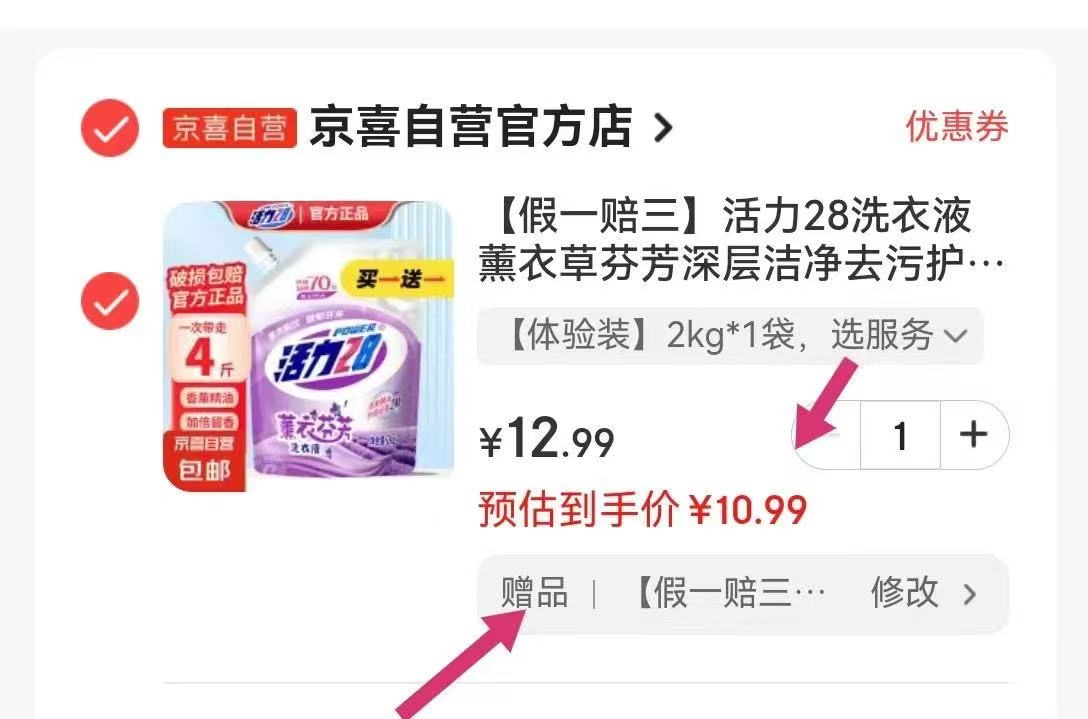Uncheck the store-level selection checkmark

tap(110, 128)
